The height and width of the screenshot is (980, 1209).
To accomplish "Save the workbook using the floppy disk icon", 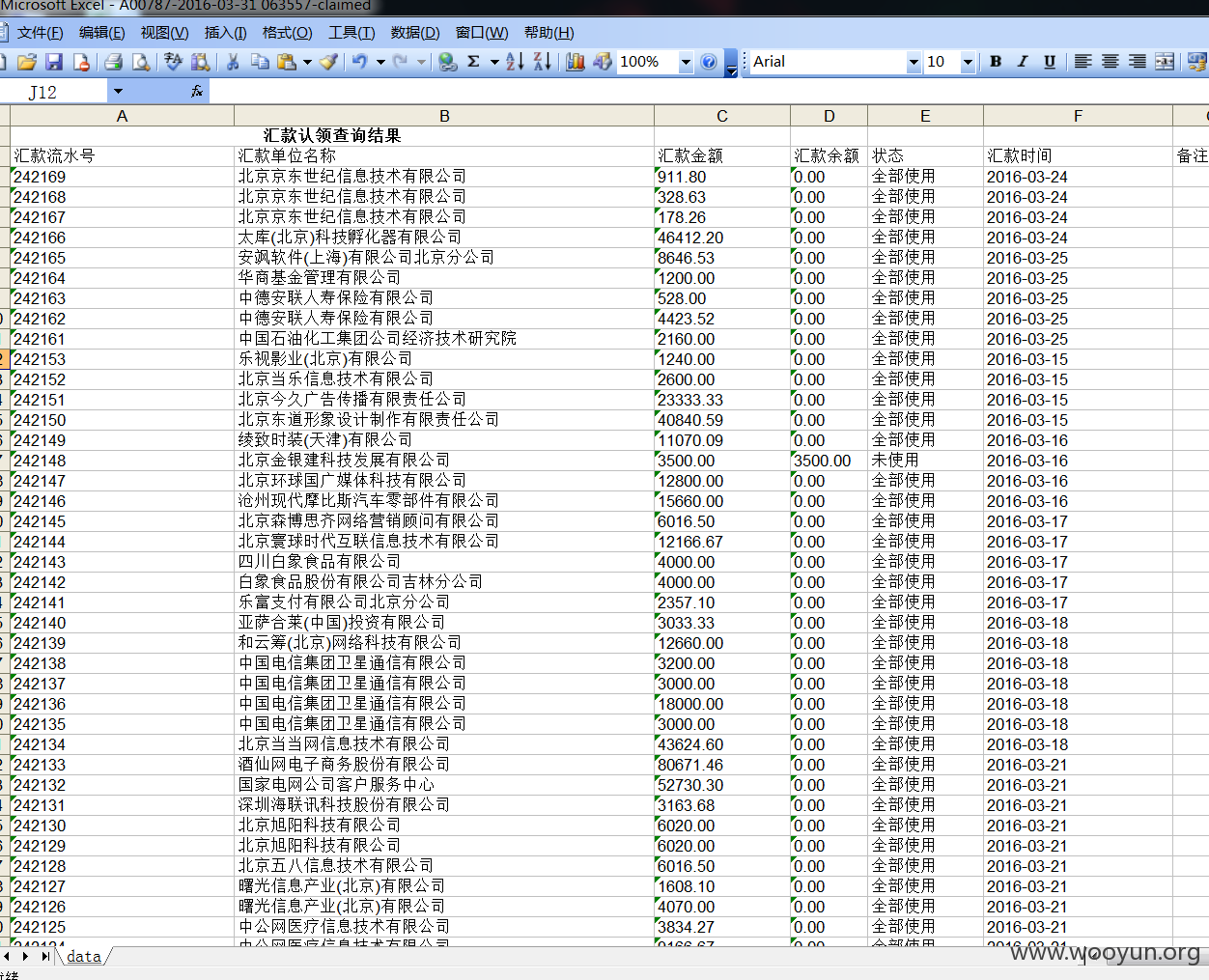I will (x=54, y=62).
